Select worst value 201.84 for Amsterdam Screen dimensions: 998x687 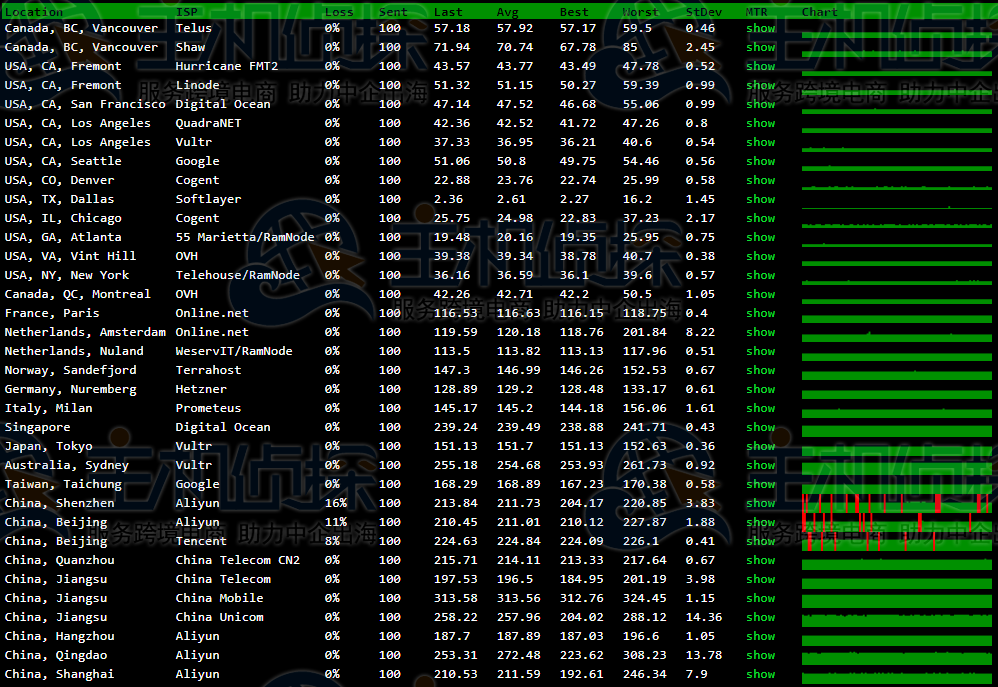tap(644, 332)
